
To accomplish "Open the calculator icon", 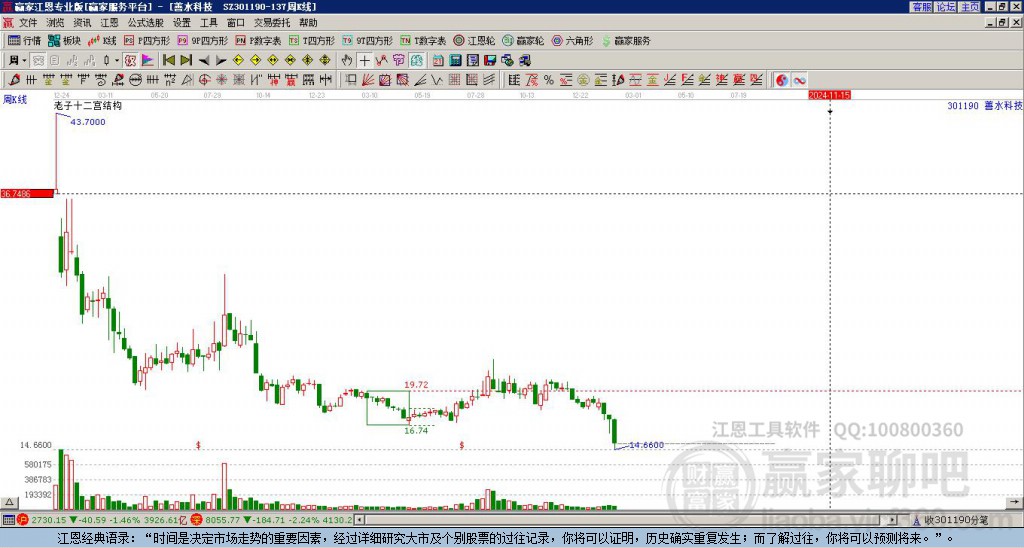I will (455, 61).
